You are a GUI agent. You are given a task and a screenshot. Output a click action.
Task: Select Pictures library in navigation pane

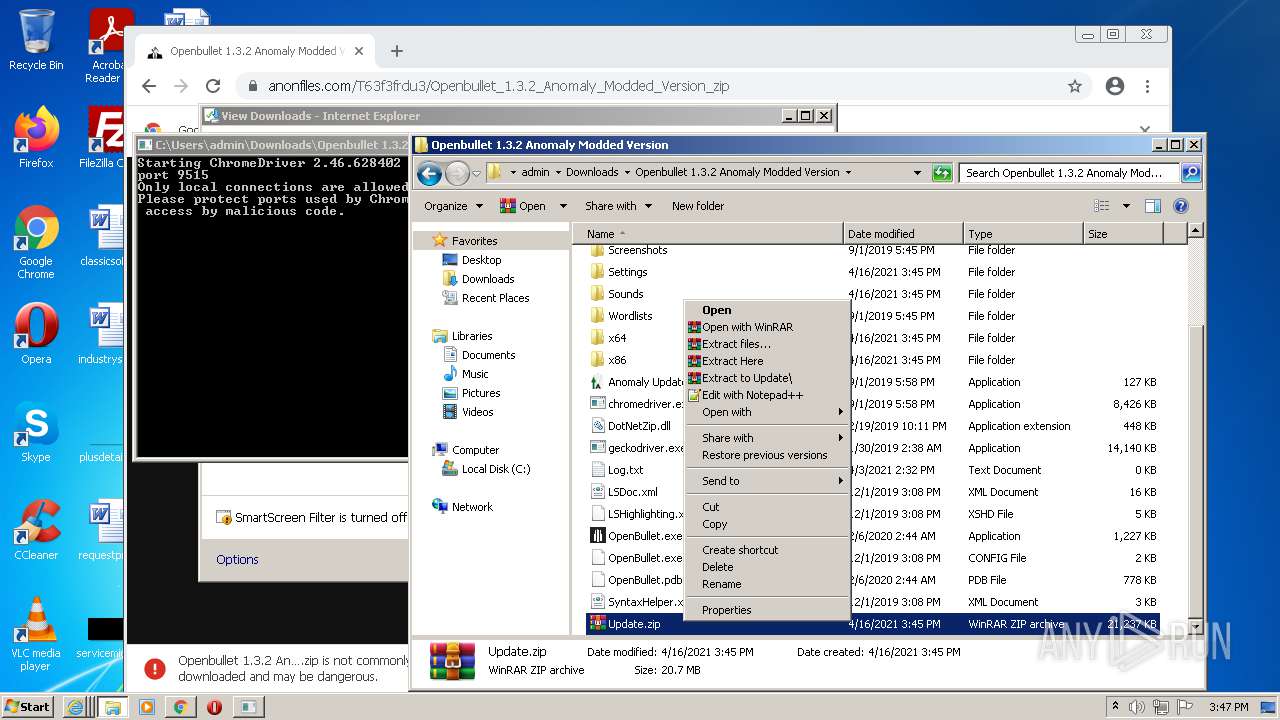[x=480, y=393]
